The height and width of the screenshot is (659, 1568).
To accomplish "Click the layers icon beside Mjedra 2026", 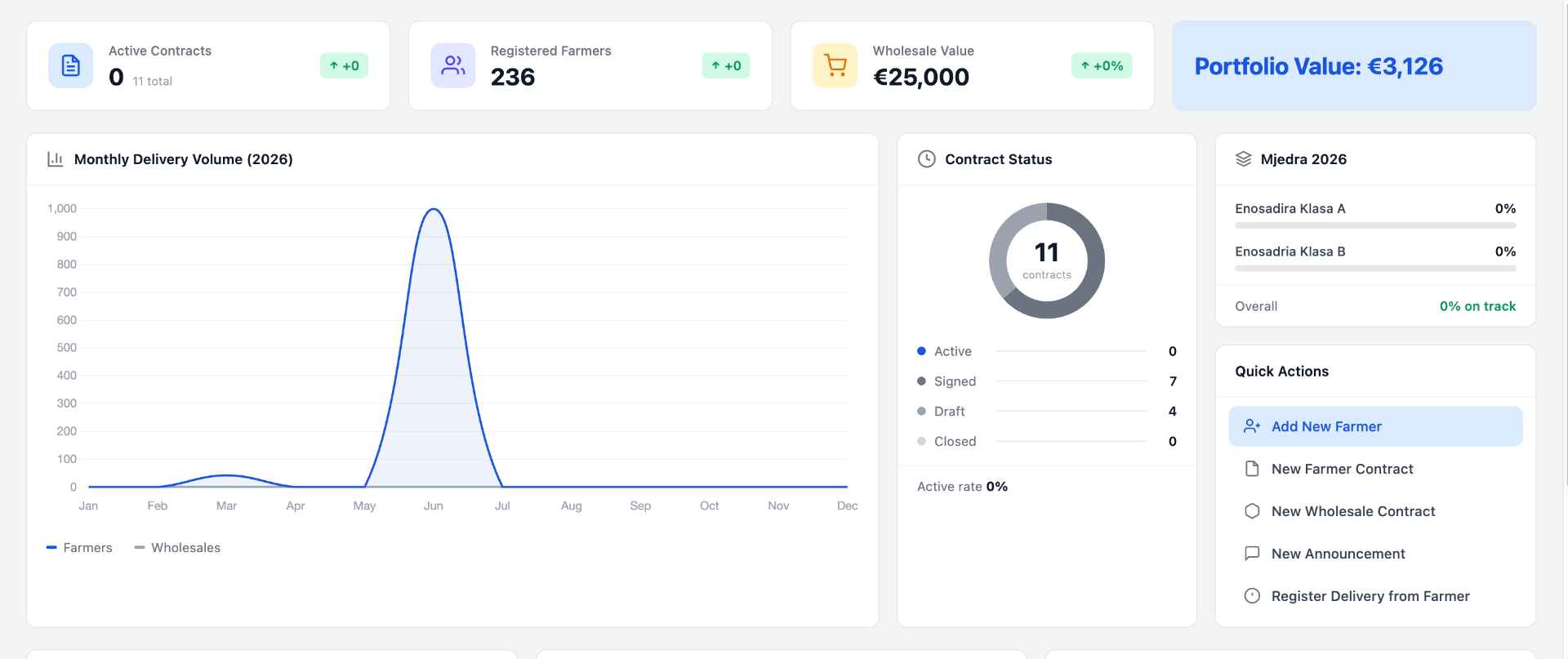I will pos(1243,159).
